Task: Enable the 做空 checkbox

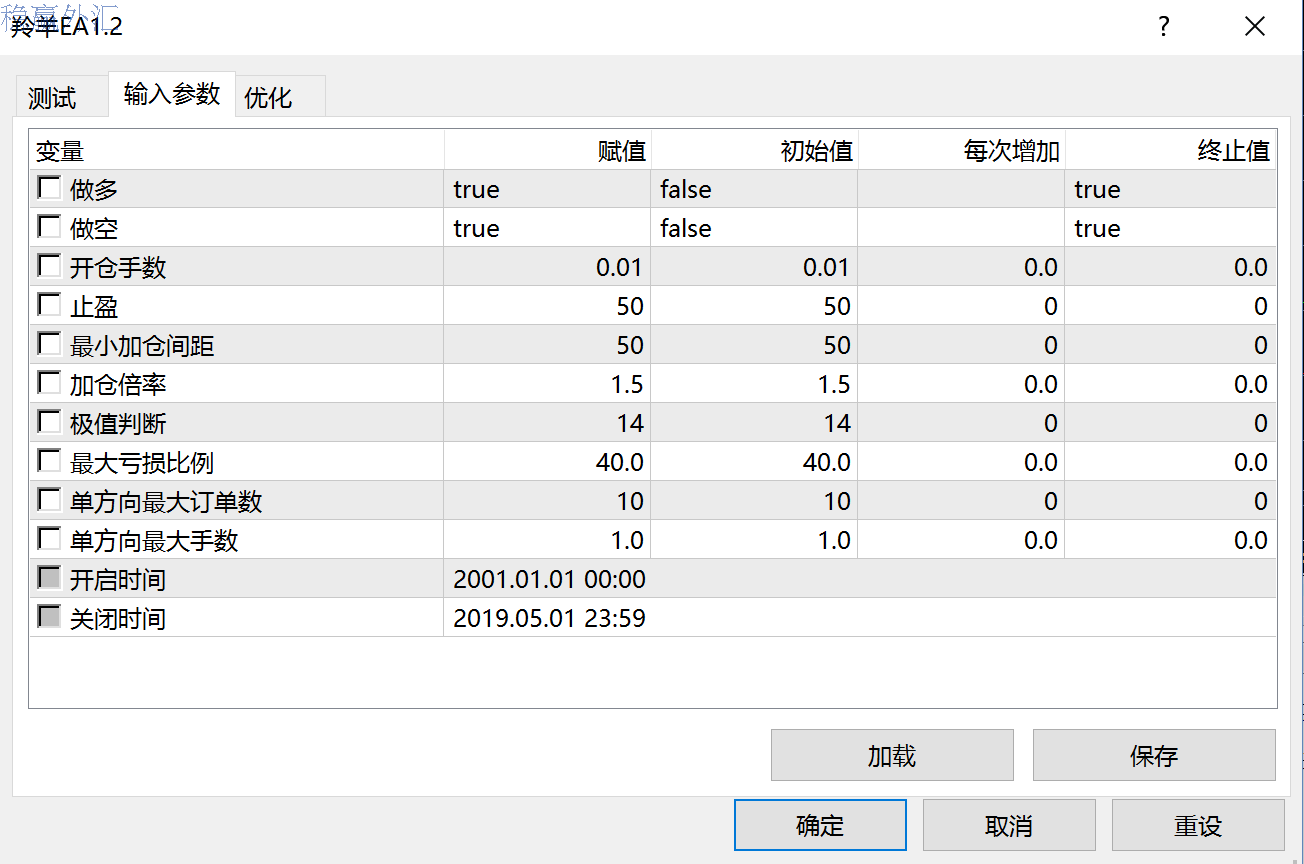Action: 49,227
